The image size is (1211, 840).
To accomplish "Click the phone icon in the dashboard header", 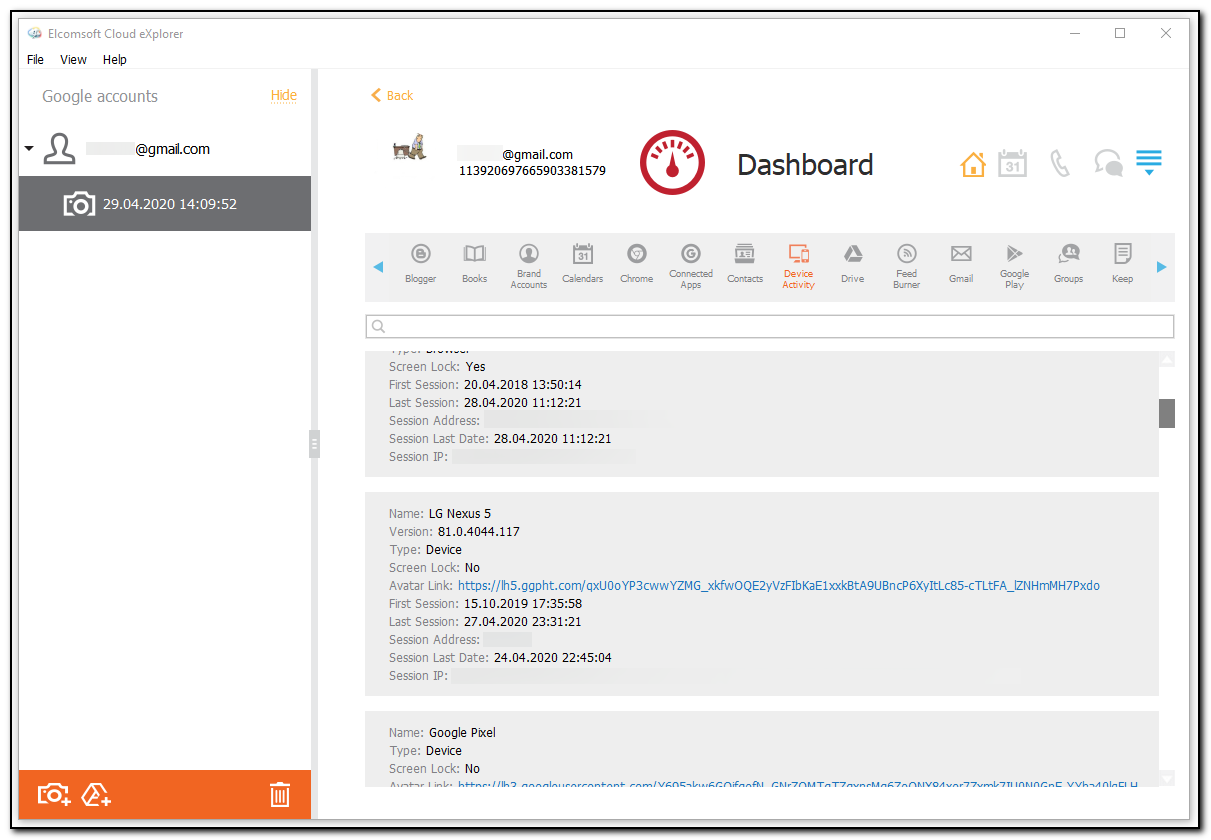I will point(1060,162).
